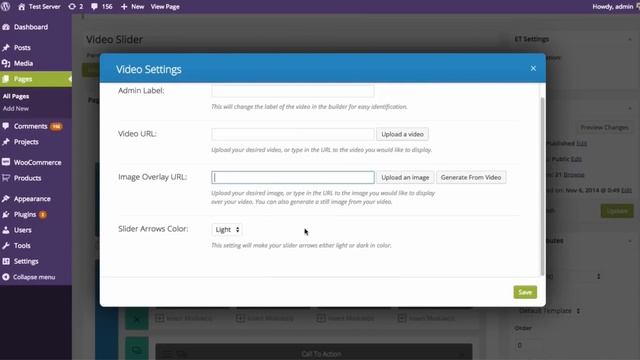Click the Generate From Video button
The image size is (640, 360).
[x=471, y=177]
